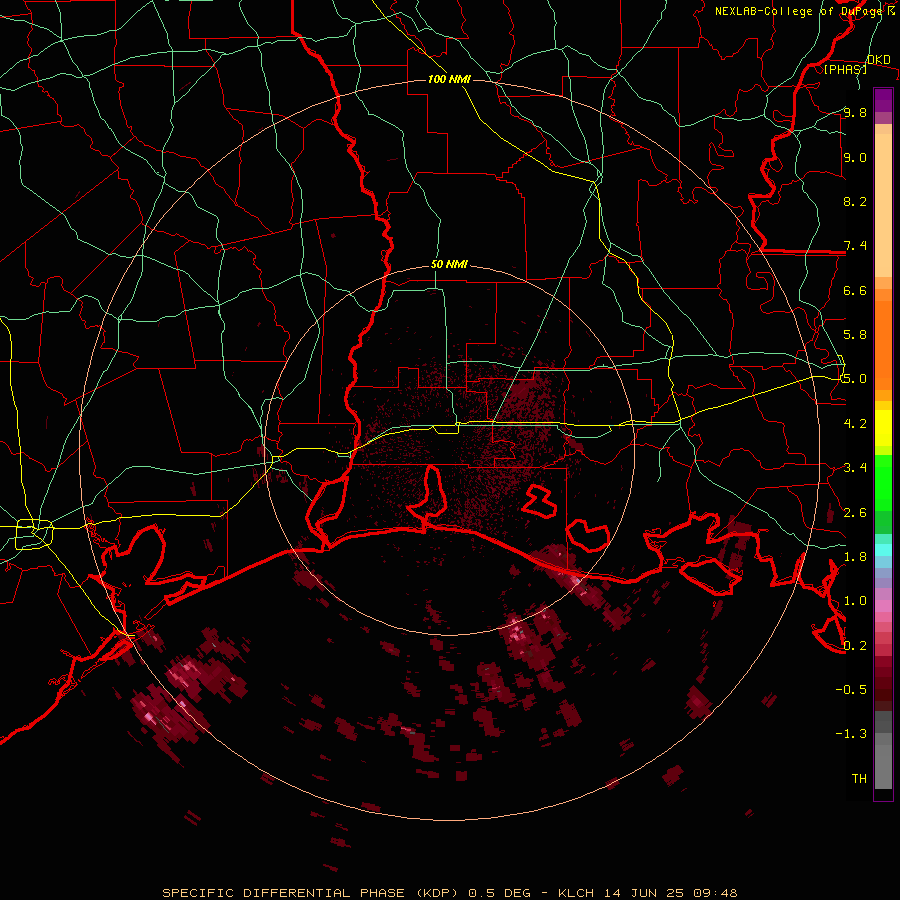Select the 5.0 value on the scale
Screen dimensions: 900x900
click(x=855, y=379)
